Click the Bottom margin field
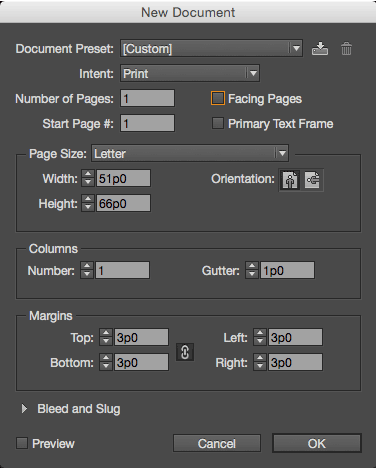 click(x=141, y=362)
